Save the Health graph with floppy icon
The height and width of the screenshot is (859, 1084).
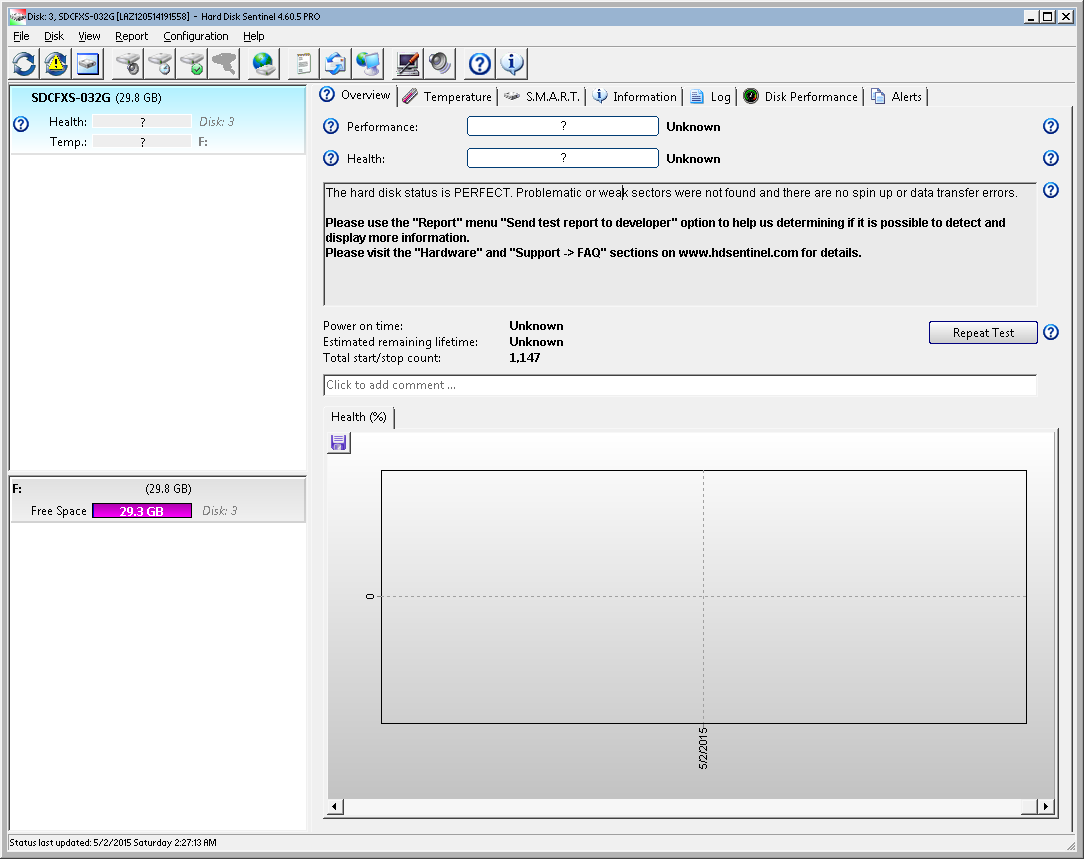339,443
